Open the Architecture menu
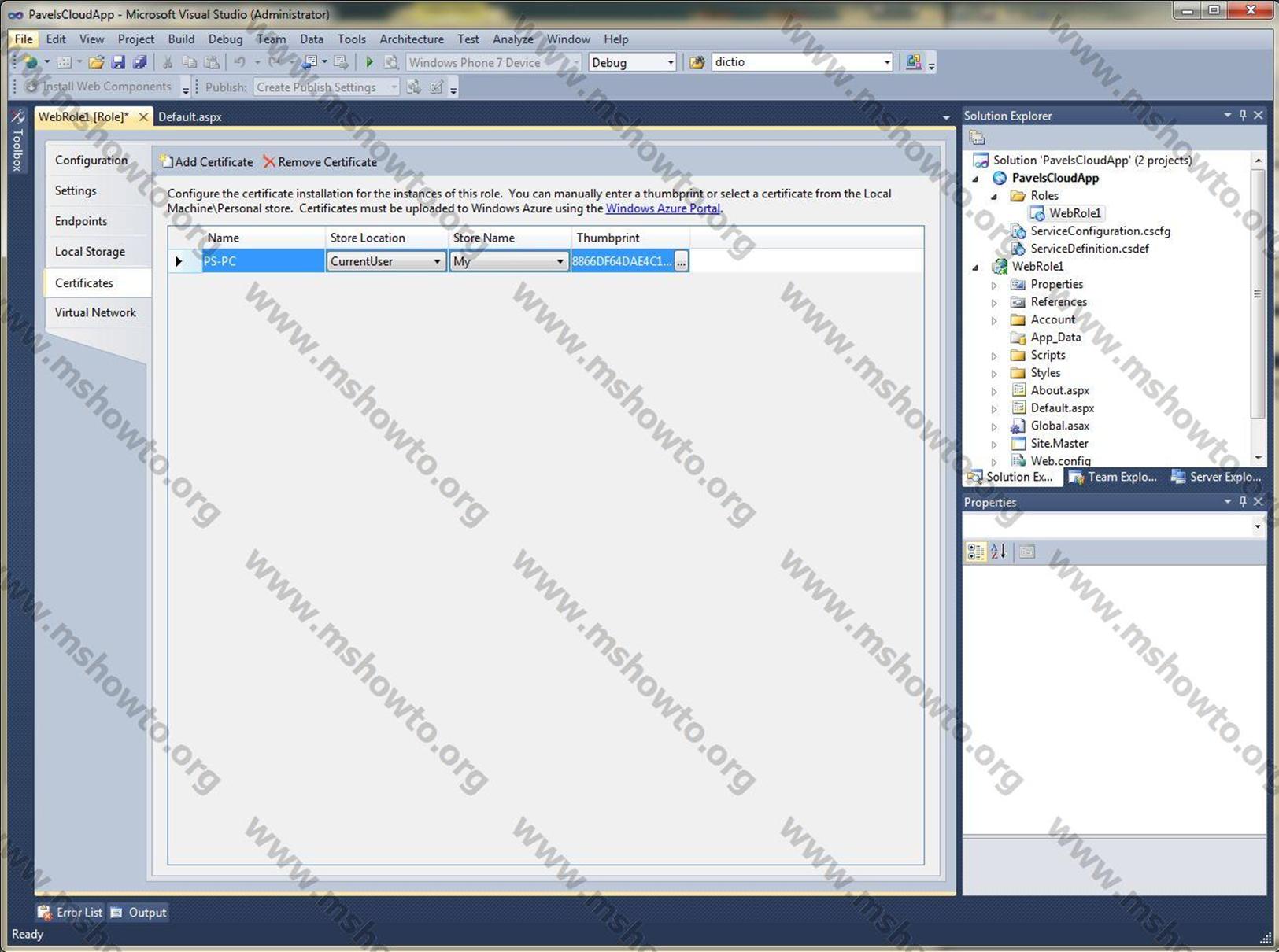The height and width of the screenshot is (952, 1279). click(x=412, y=39)
